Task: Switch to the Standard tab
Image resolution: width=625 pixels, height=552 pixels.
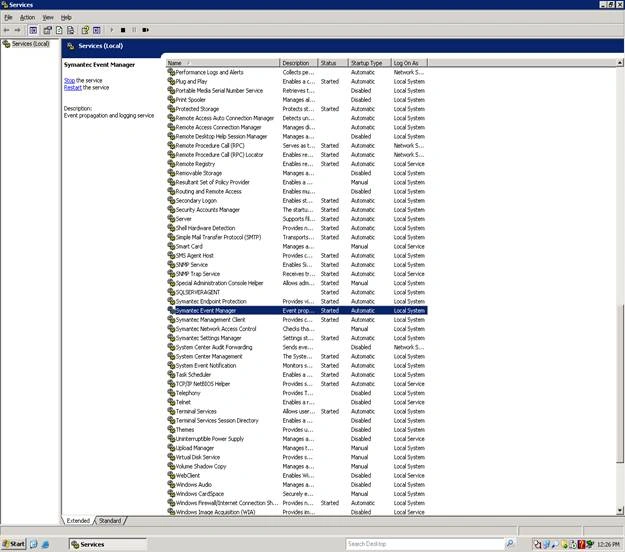Action: [x=110, y=521]
